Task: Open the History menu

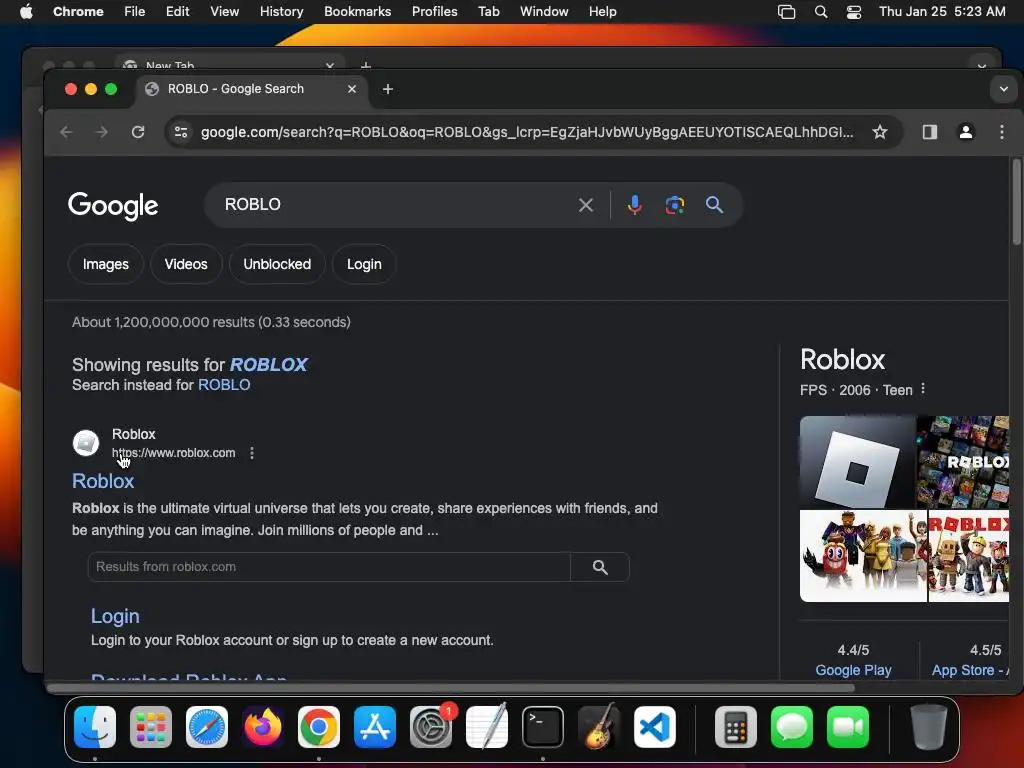Action: 281,12
